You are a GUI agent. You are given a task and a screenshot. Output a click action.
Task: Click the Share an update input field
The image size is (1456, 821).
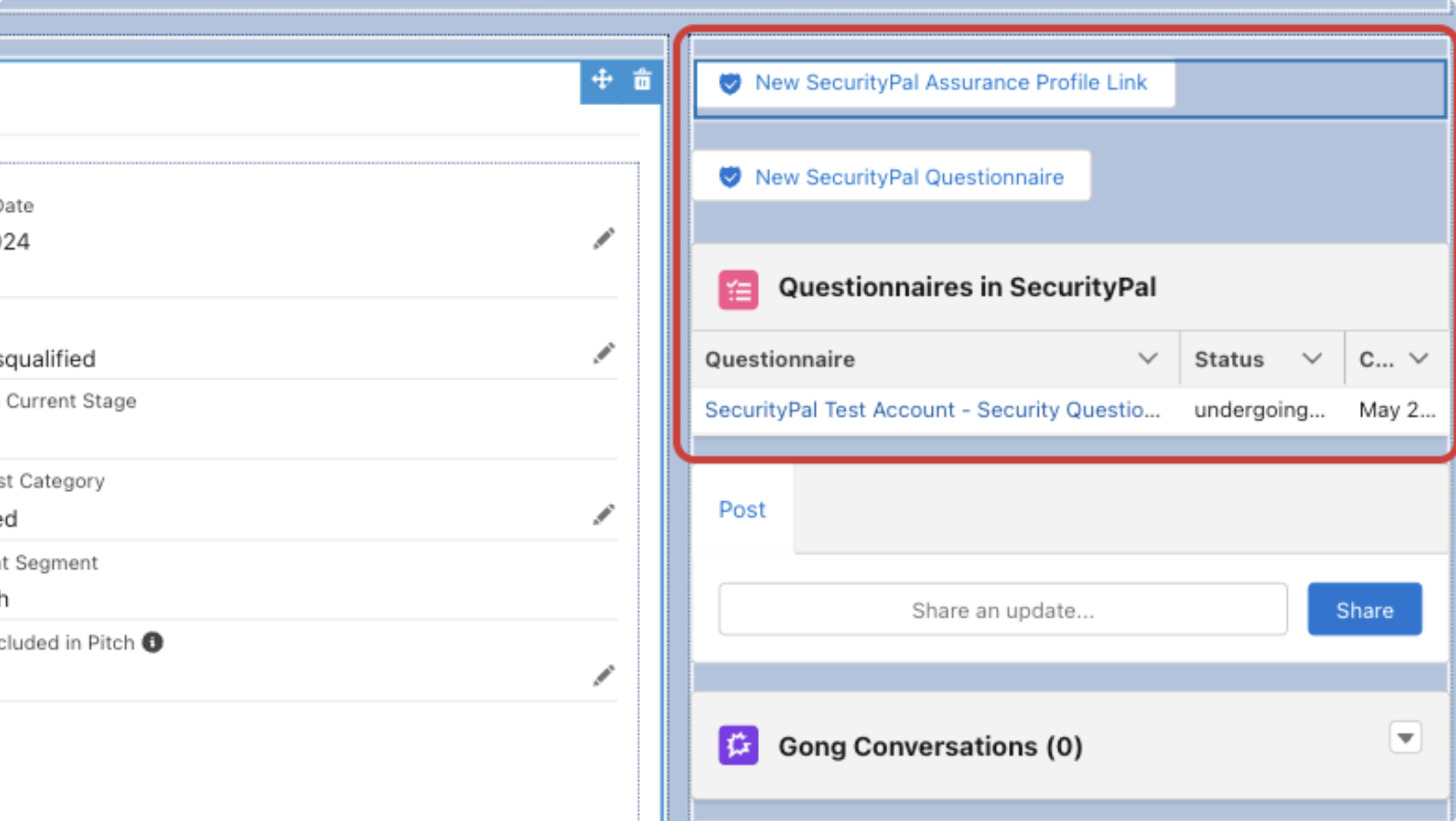click(x=1003, y=610)
